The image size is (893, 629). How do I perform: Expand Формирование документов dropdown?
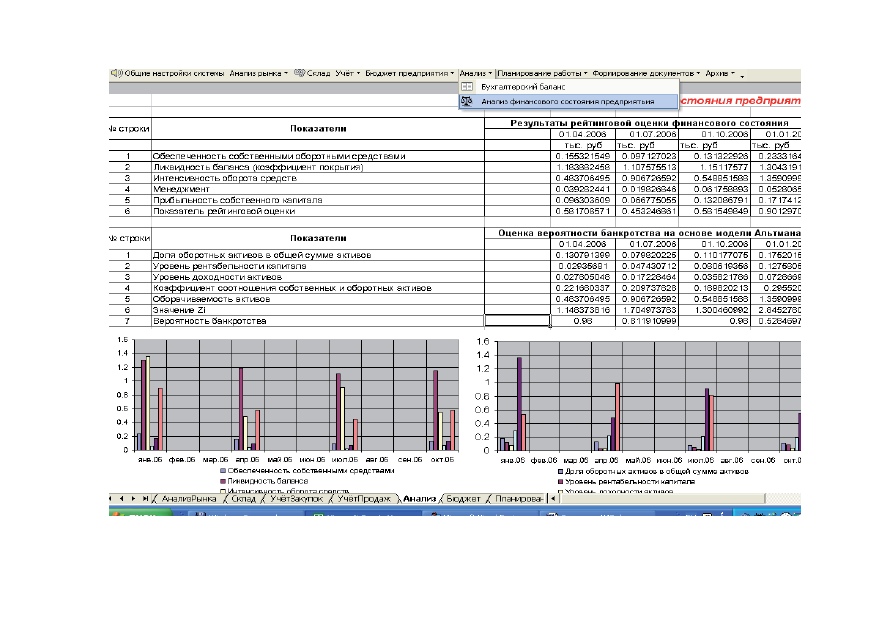646,73
